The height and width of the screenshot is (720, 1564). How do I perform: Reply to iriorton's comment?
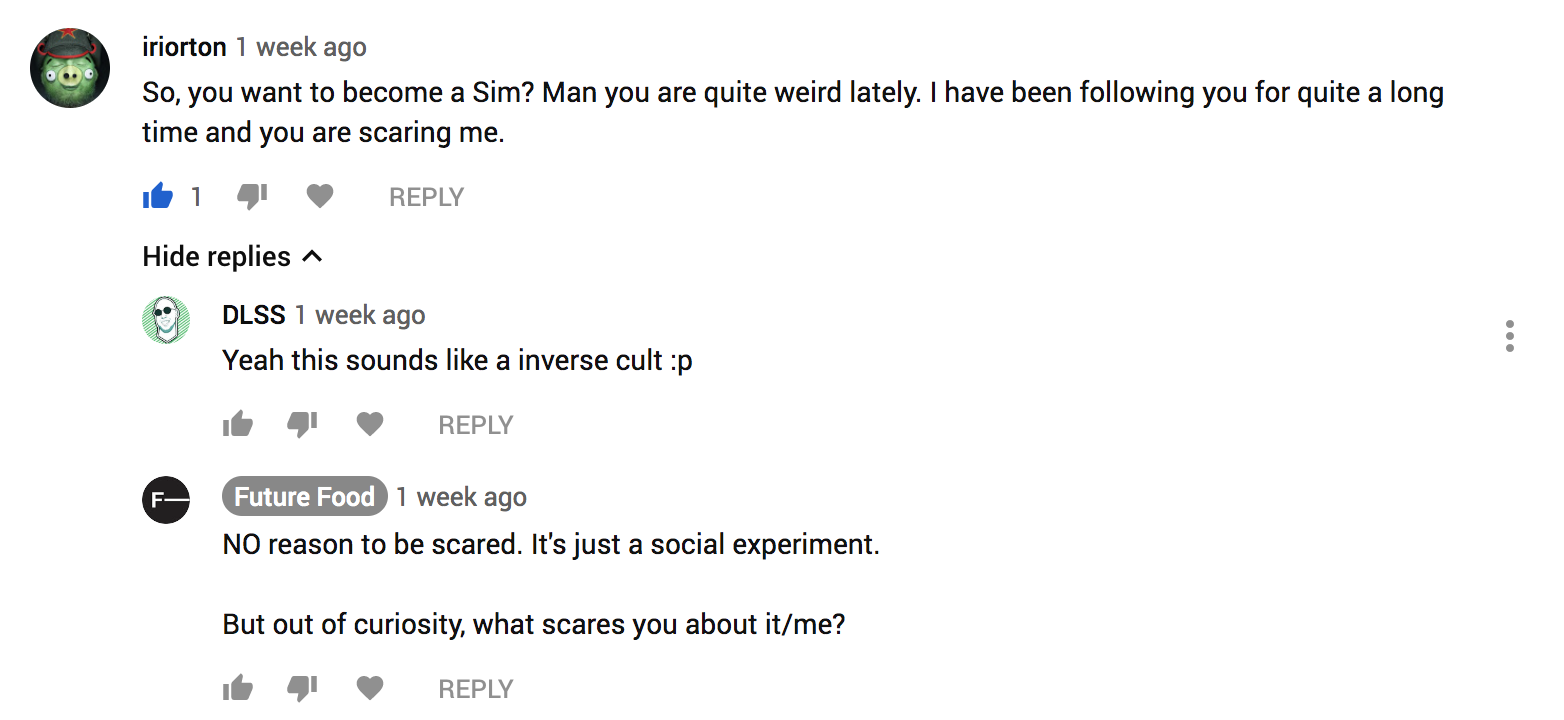pyautogui.click(x=426, y=197)
